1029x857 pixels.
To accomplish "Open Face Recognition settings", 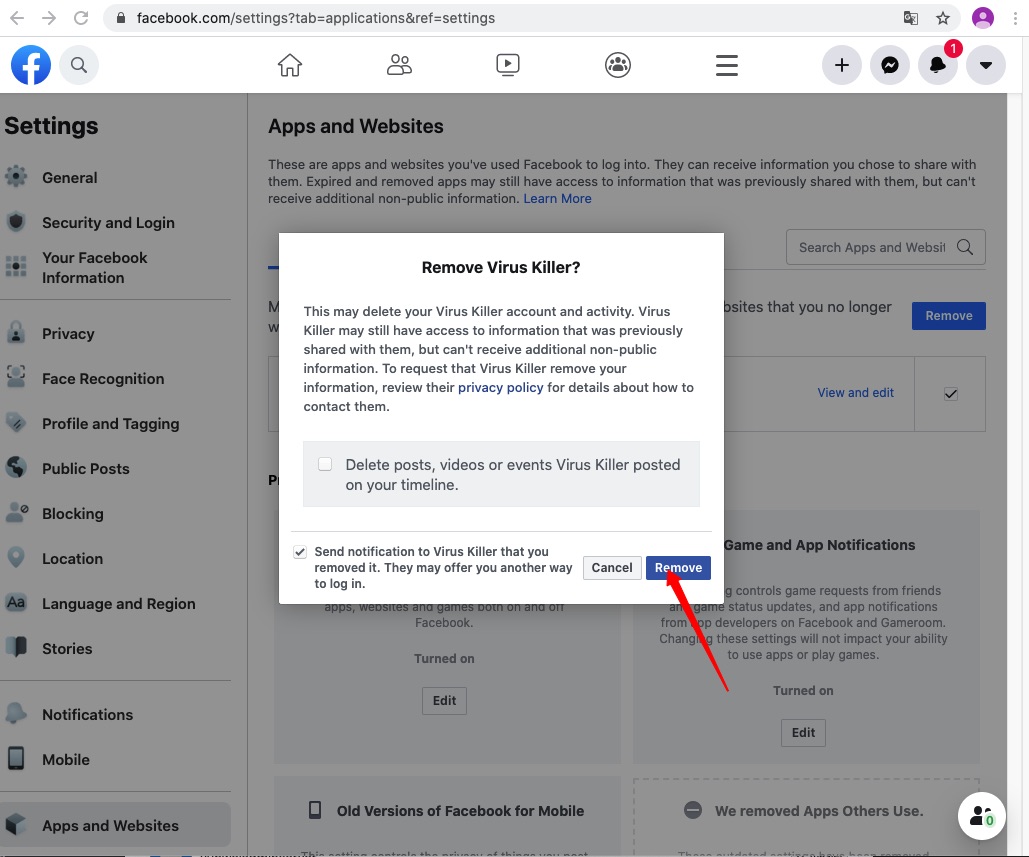I will (x=103, y=379).
